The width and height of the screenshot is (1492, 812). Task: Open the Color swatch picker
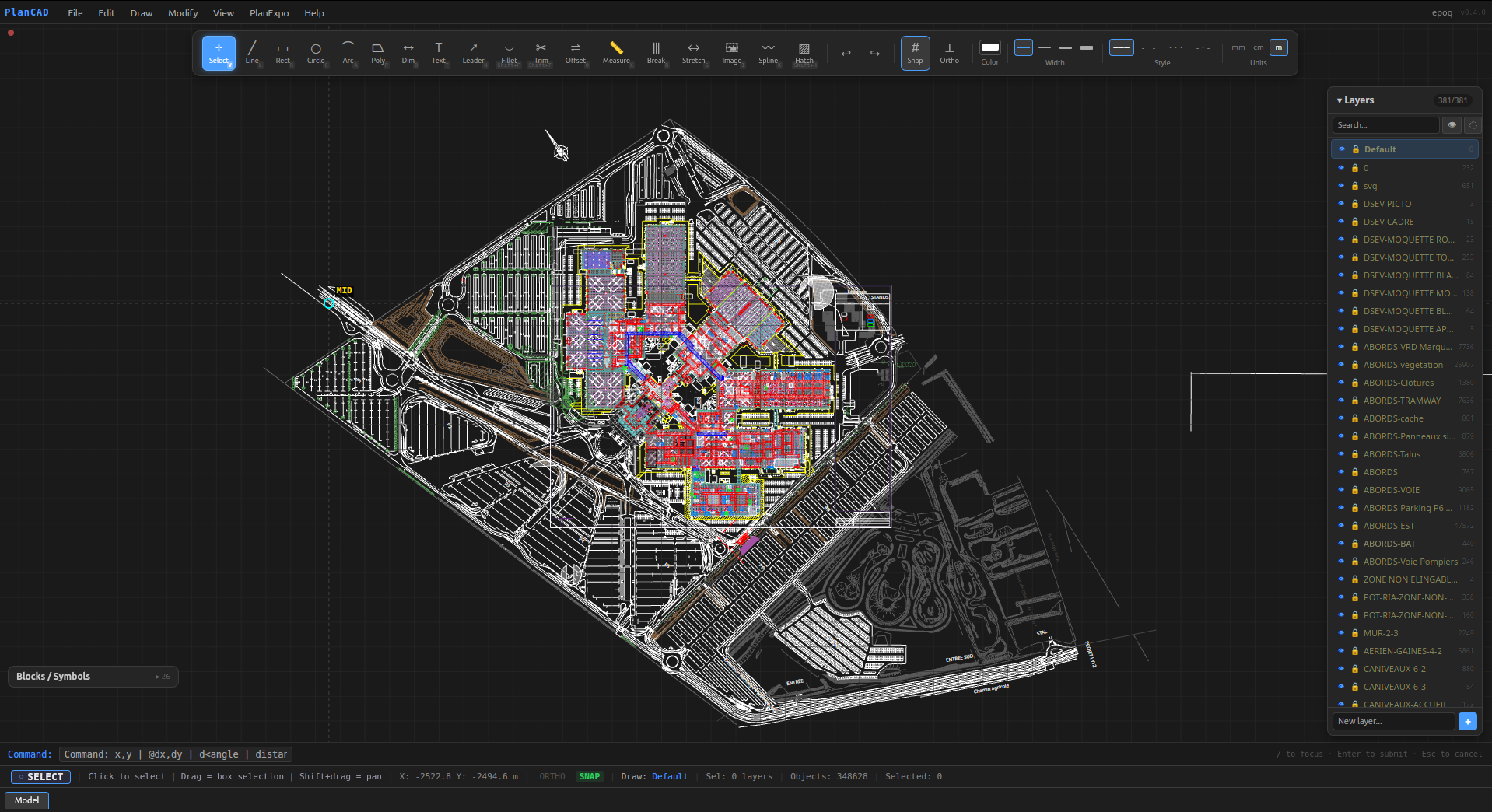tap(989, 47)
